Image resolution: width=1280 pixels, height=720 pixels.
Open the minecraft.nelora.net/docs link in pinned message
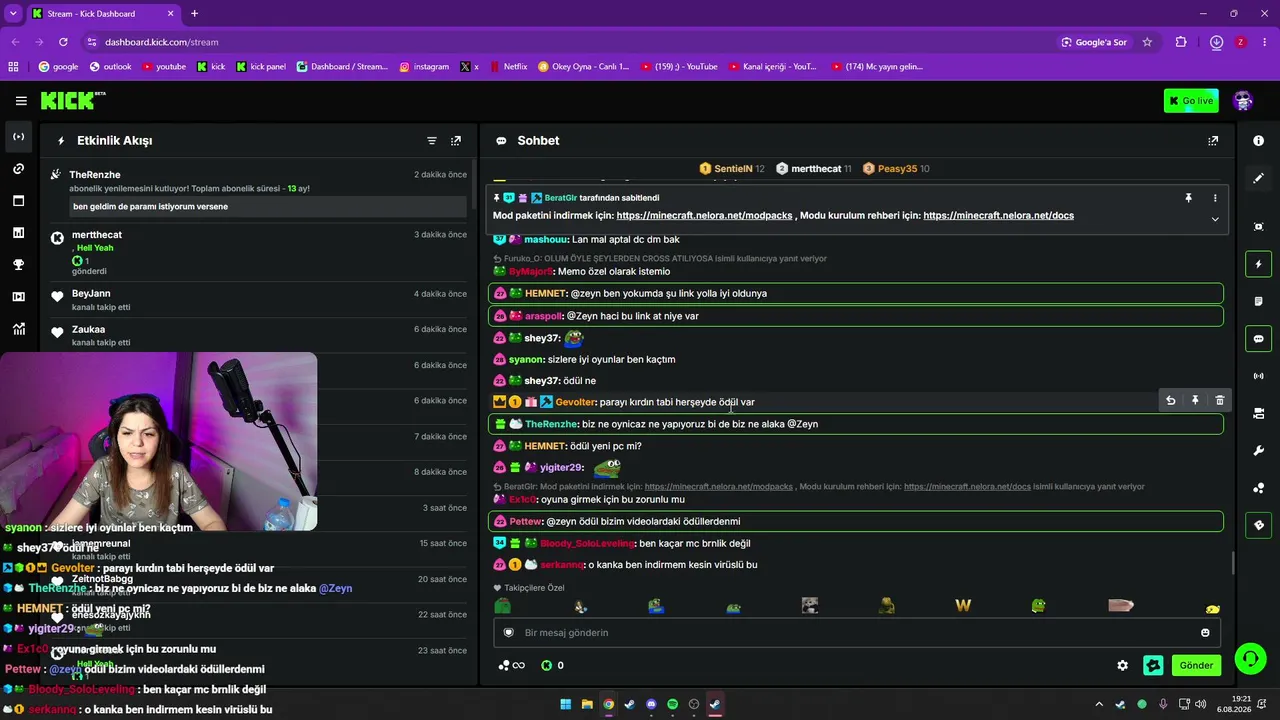(998, 216)
